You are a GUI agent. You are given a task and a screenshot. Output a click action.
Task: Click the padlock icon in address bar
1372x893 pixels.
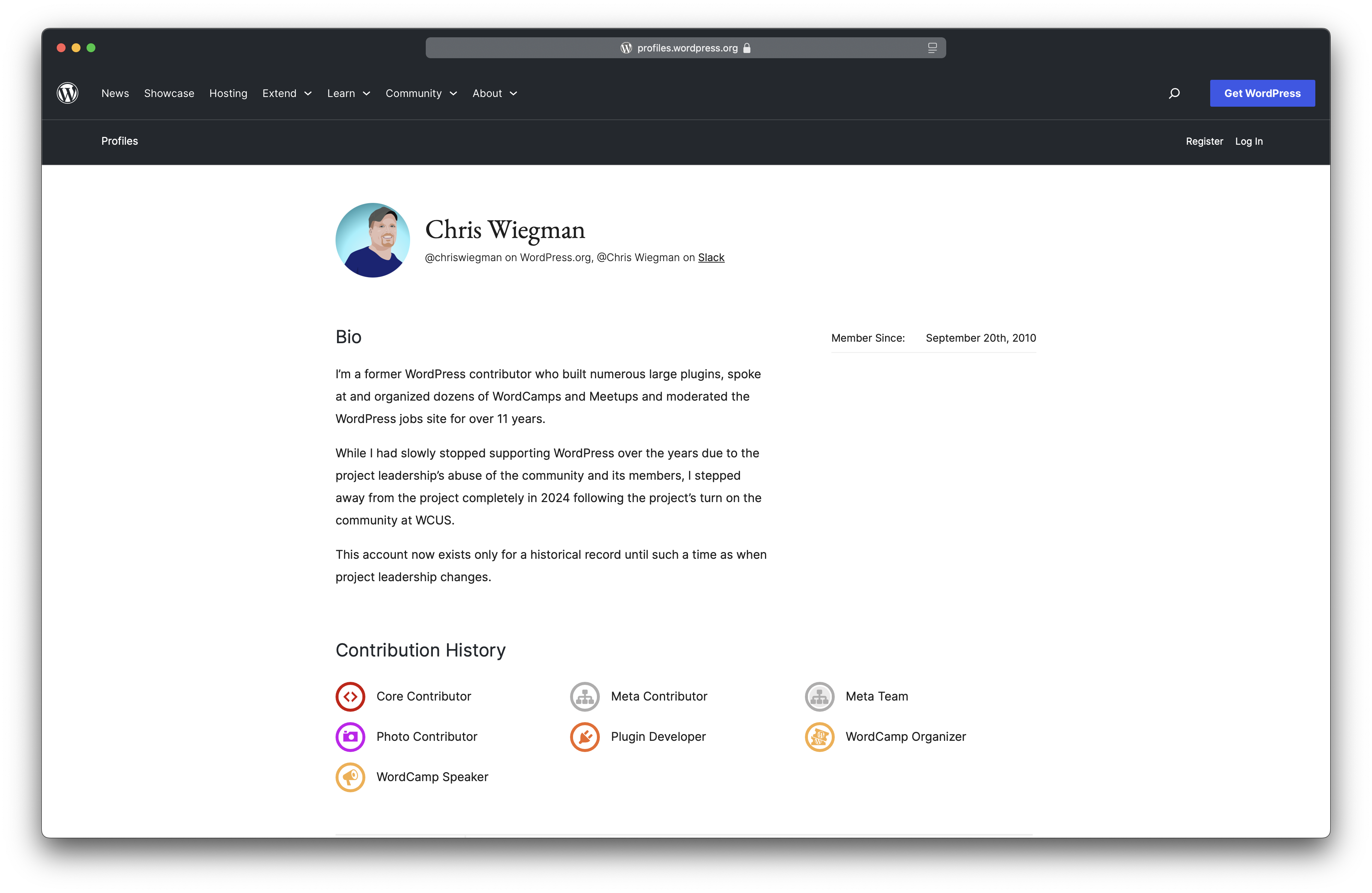(747, 48)
